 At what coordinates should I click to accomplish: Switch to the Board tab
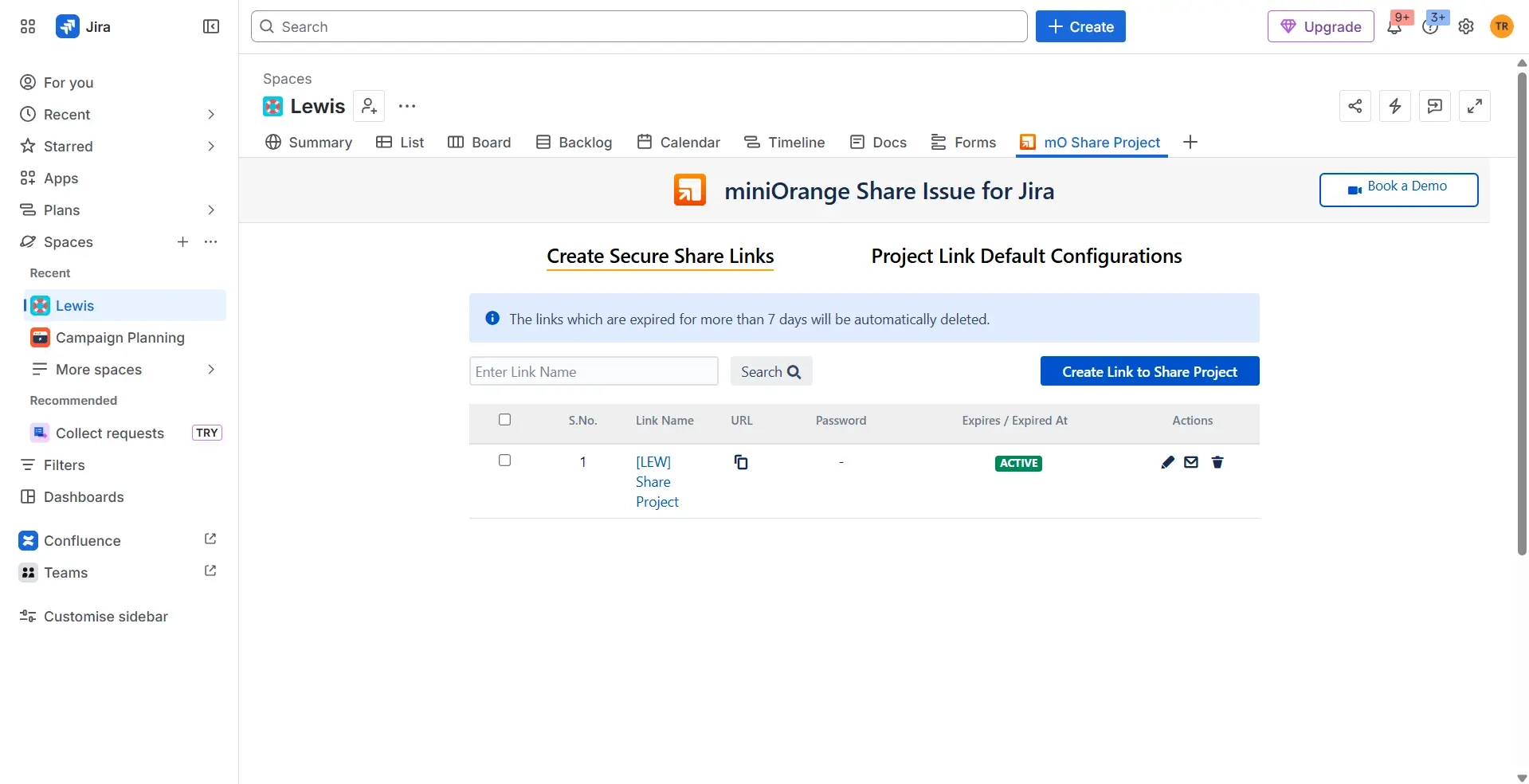coord(480,142)
